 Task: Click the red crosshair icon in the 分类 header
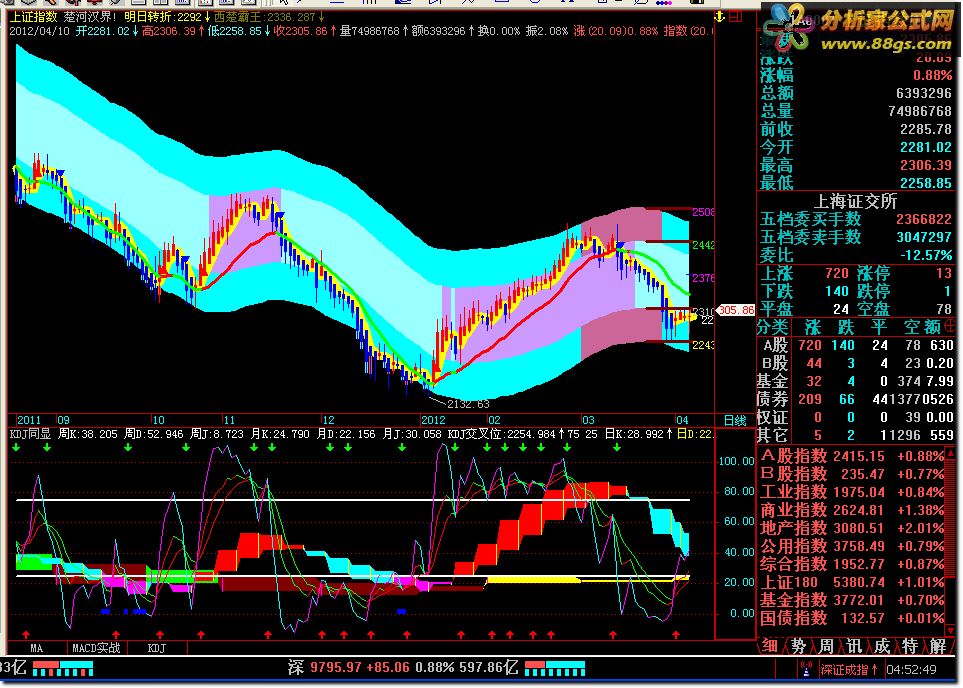(x=948, y=325)
